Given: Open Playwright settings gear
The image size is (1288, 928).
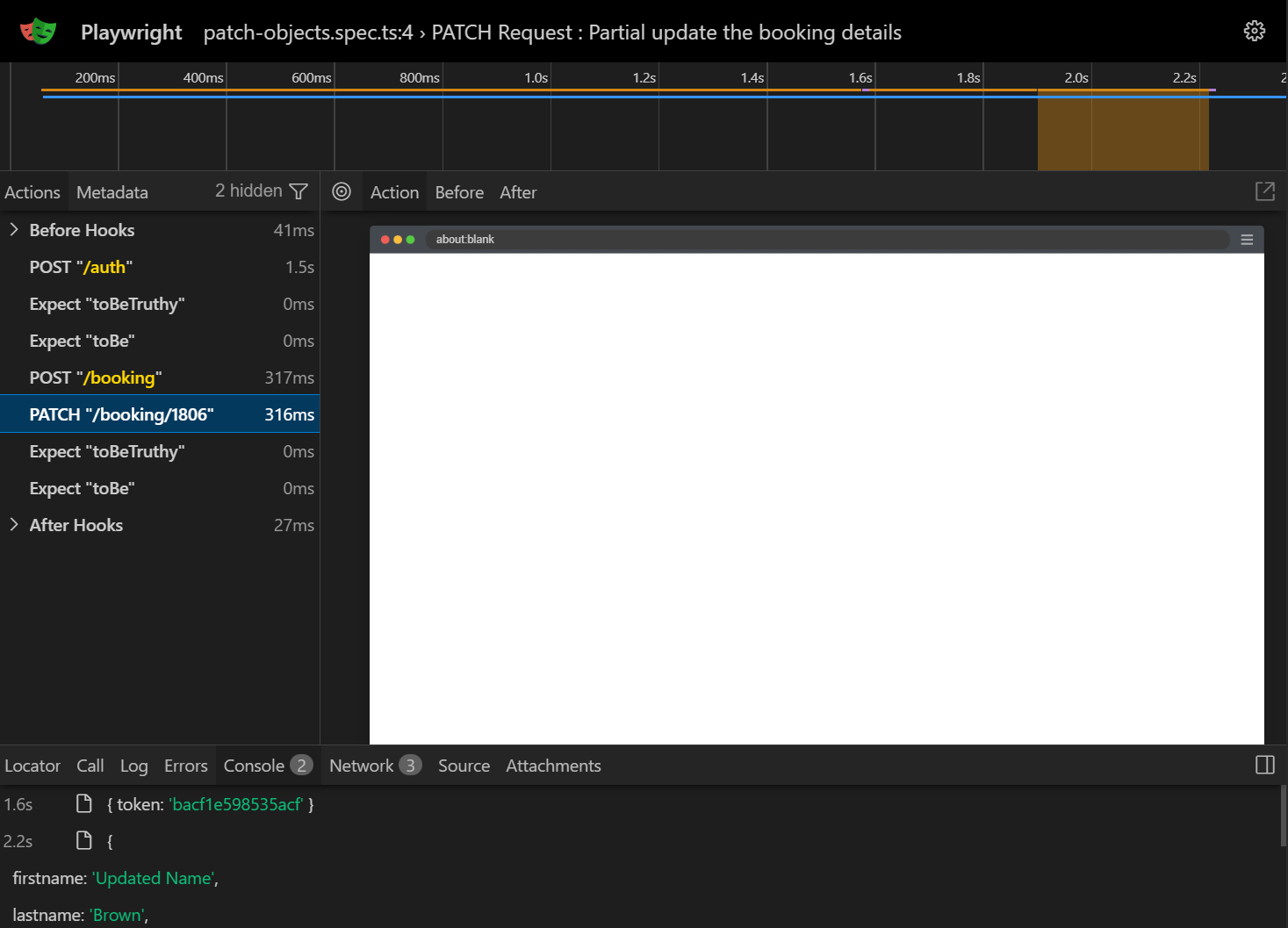Looking at the screenshot, I should pos(1254,31).
